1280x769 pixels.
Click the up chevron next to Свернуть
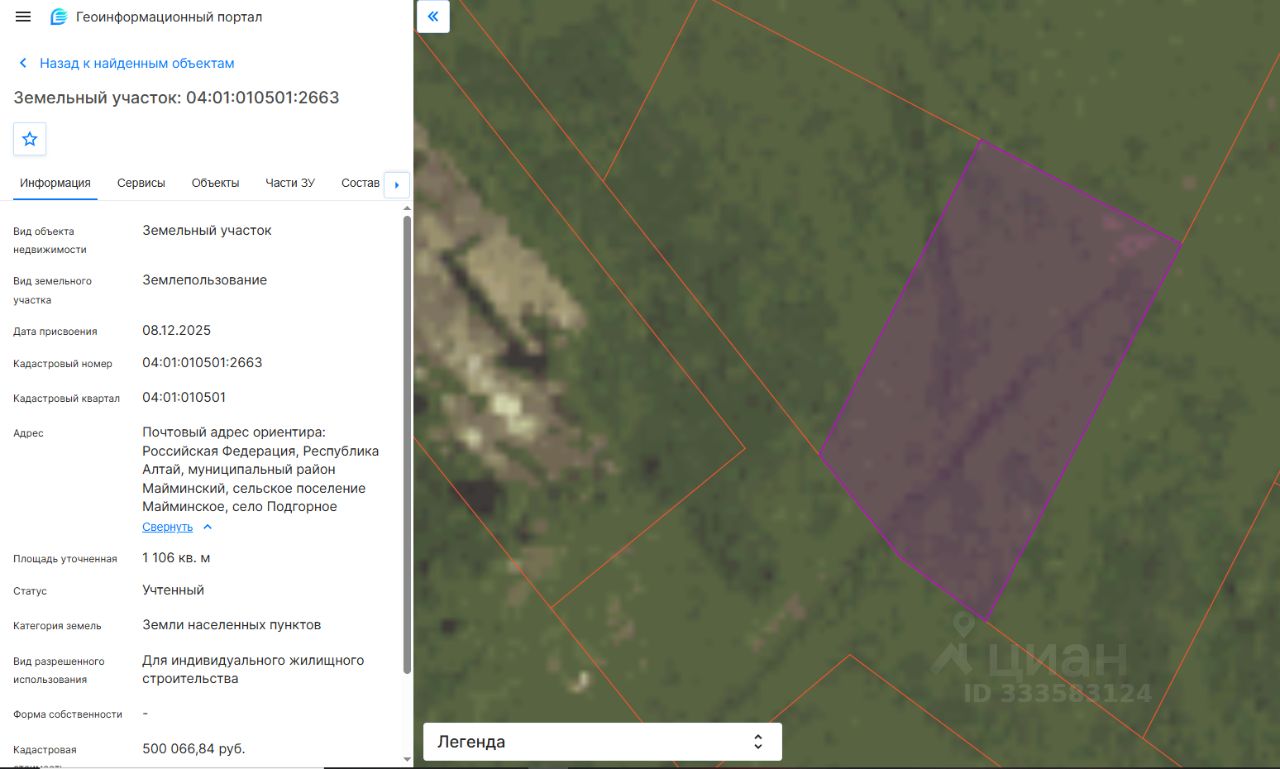pyautogui.click(x=208, y=527)
